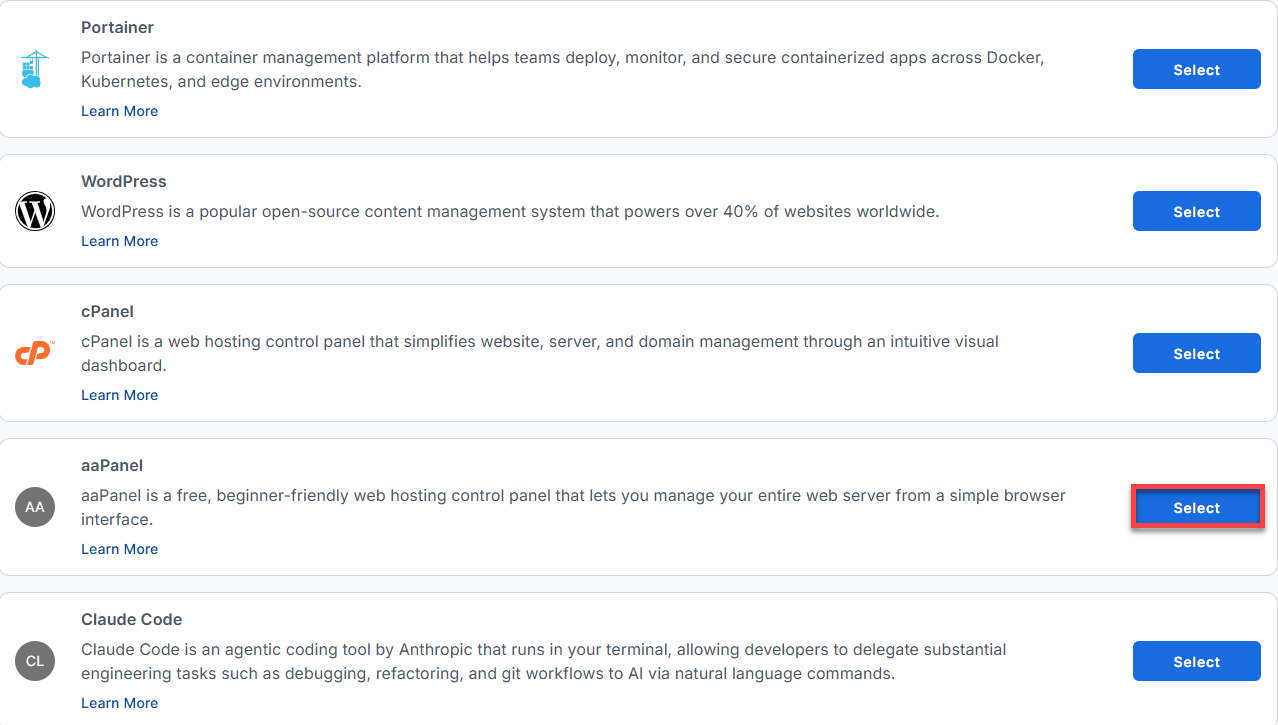Click cPanel description about intuitive visual dashboard
This screenshot has height=725, width=1278.
click(x=540, y=353)
